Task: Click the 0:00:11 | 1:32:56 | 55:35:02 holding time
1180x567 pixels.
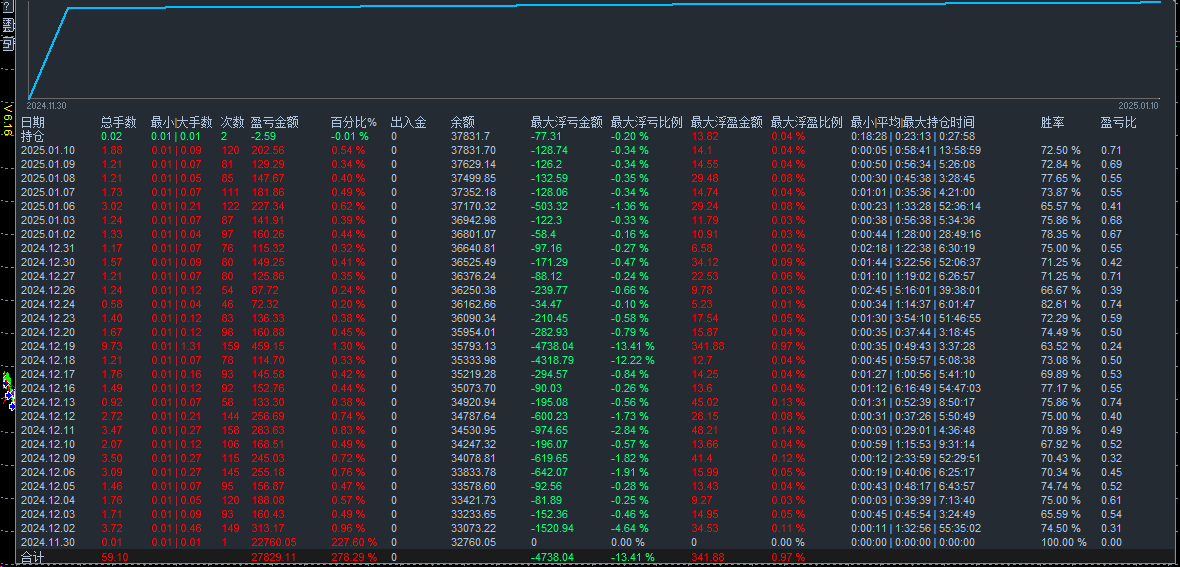Action: tap(916, 528)
